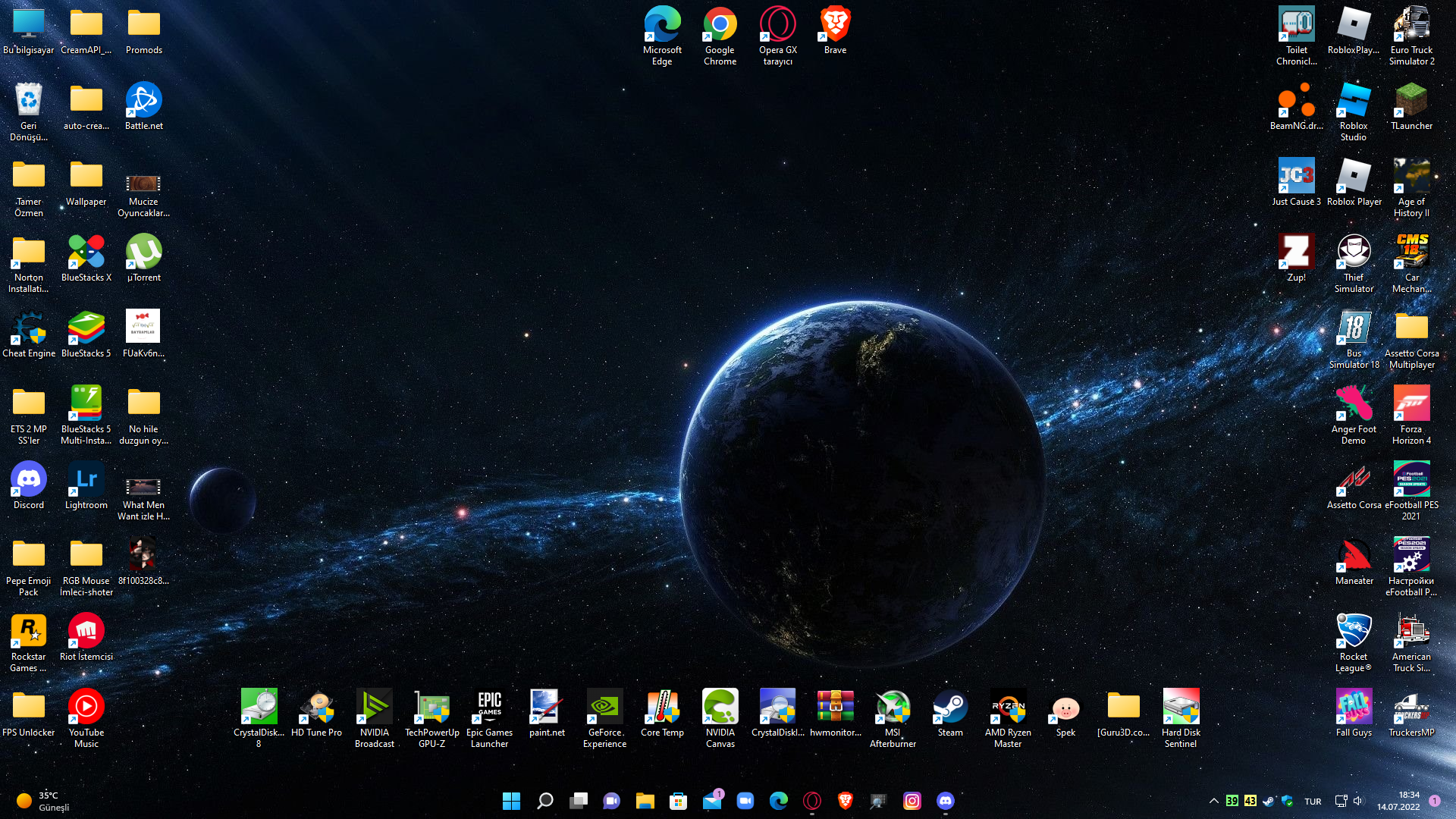The width and height of the screenshot is (1456, 819).
Task: Click the GeForce Experience icon
Action: pos(604,718)
